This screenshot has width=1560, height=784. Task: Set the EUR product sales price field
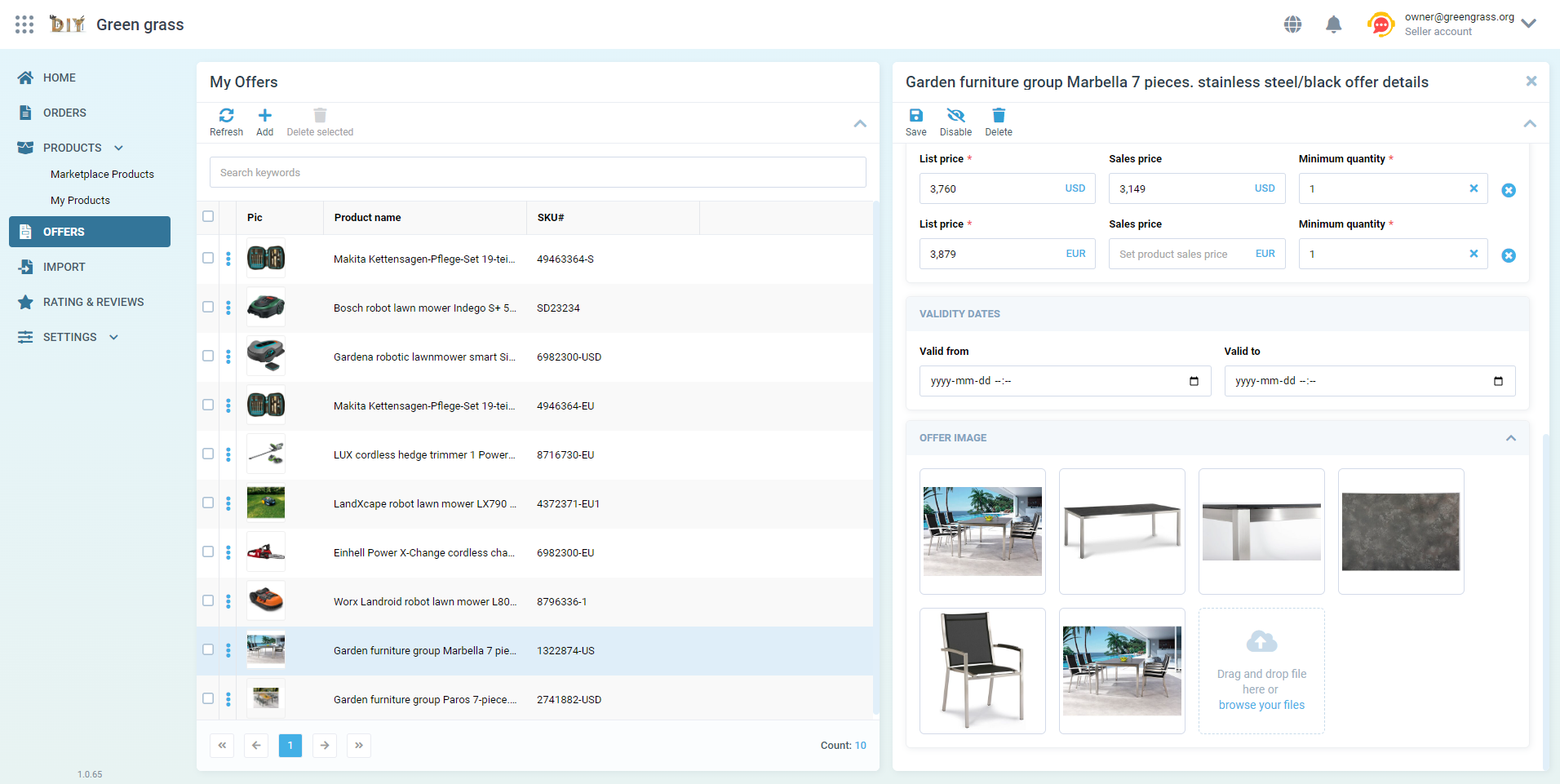tap(1197, 254)
